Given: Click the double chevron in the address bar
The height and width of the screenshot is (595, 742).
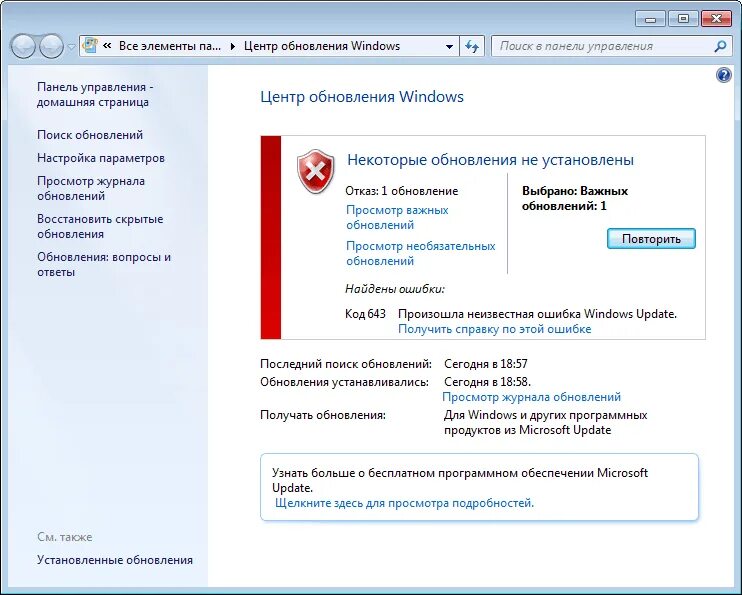Looking at the screenshot, I should click(107, 46).
